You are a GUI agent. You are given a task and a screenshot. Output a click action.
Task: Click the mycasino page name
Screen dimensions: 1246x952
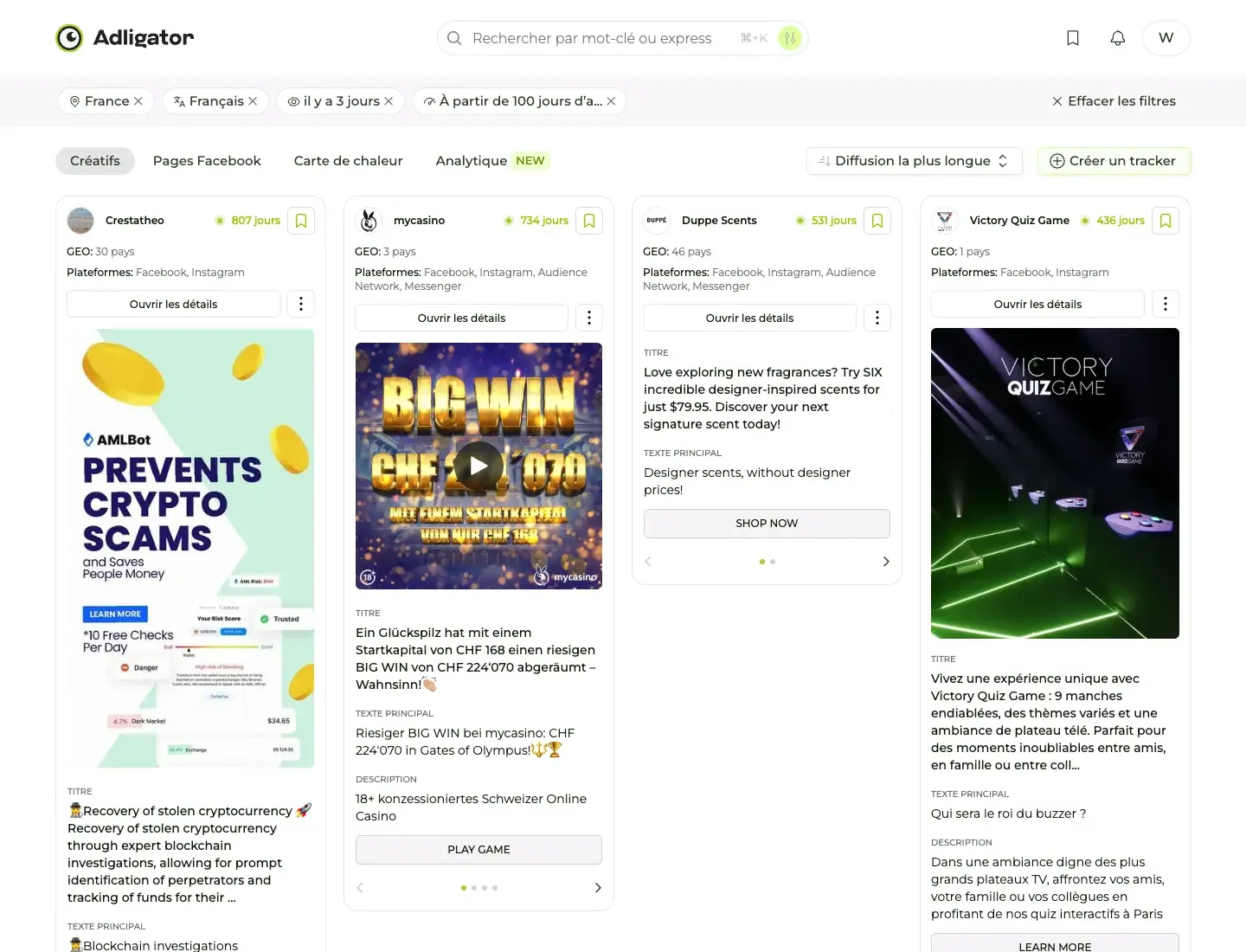click(x=420, y=221)
